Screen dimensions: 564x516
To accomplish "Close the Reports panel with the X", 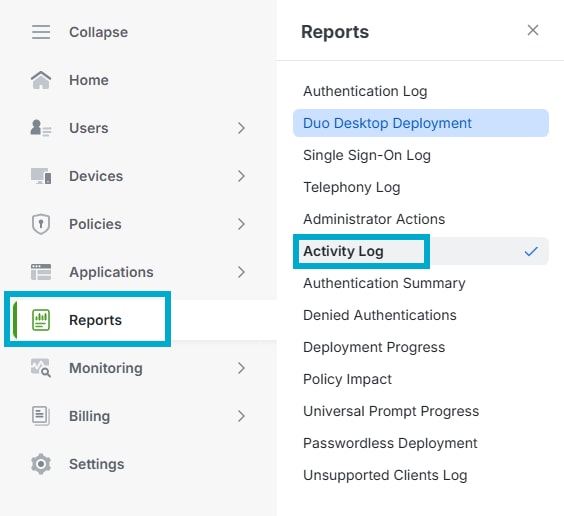I will (533, 30).
